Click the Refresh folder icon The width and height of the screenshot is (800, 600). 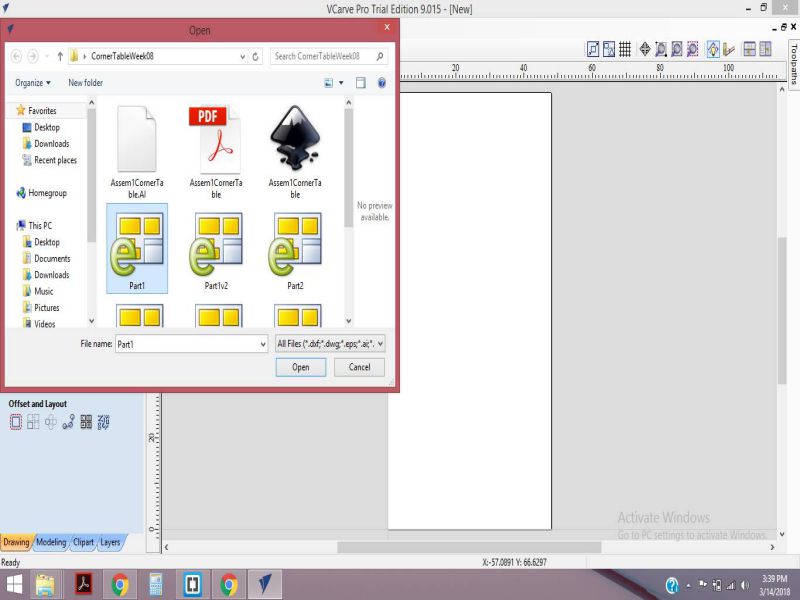(256, 57)
